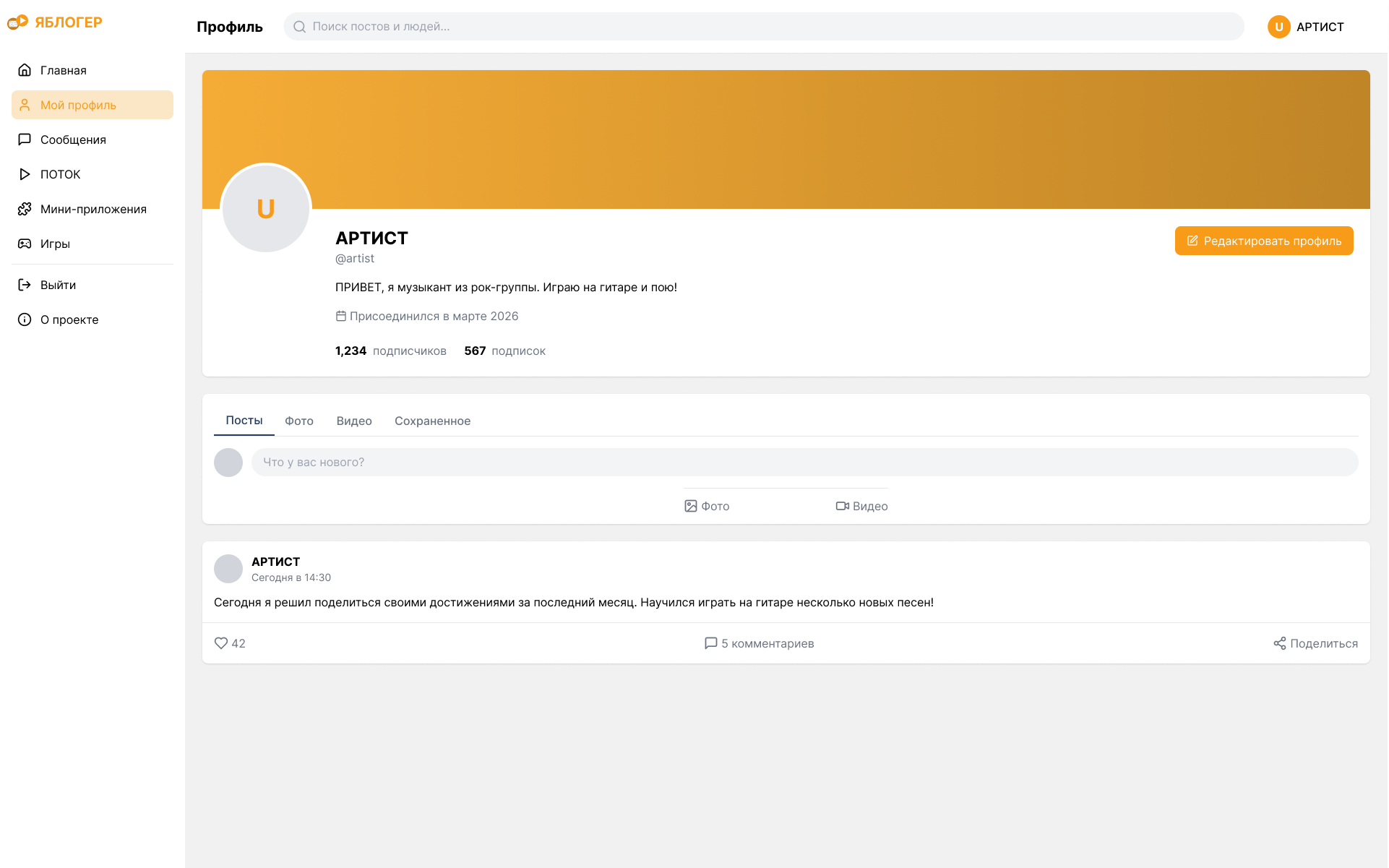Screen dimensions: 1389x868
Task: Switch to the Фото tab
Action: click(298, 421)
